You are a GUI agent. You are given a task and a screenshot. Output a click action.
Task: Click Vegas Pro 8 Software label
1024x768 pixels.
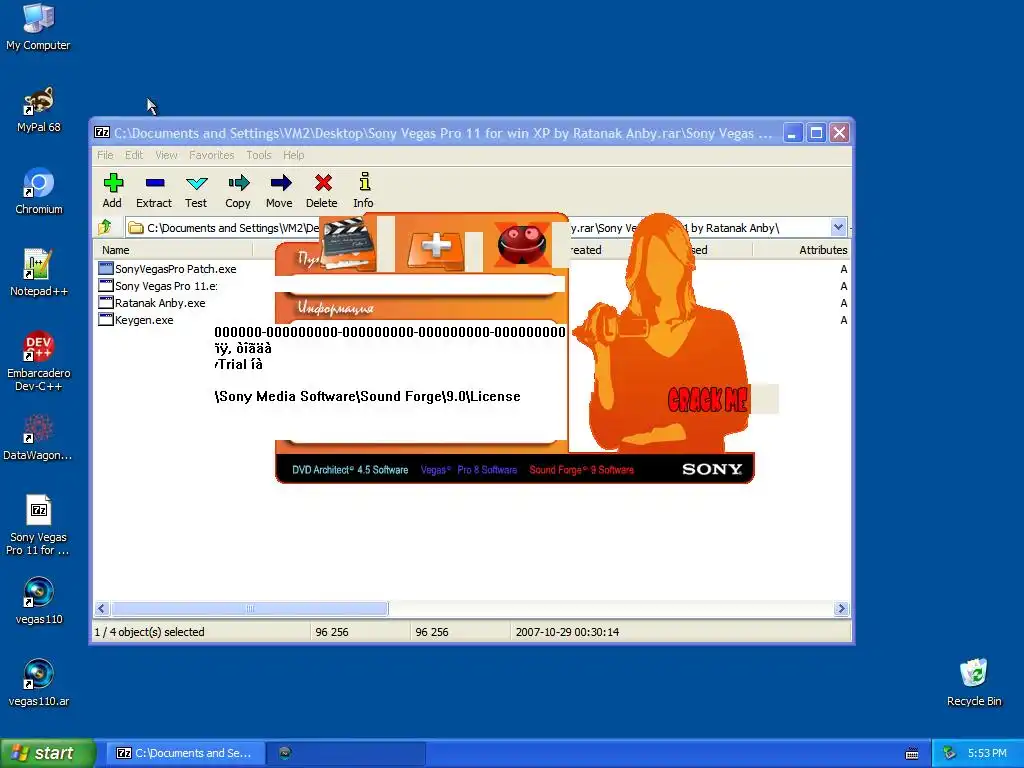point(469,470)
